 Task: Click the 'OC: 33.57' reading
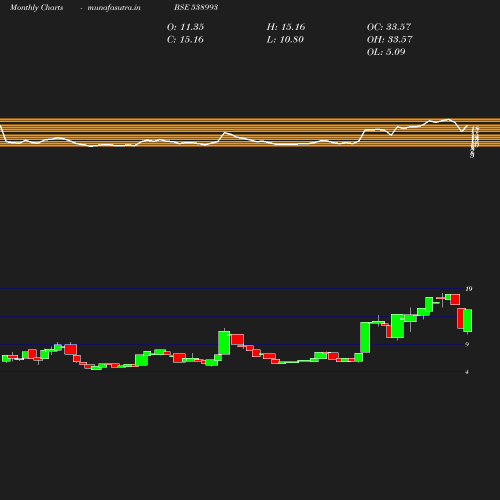pos(389,27)
